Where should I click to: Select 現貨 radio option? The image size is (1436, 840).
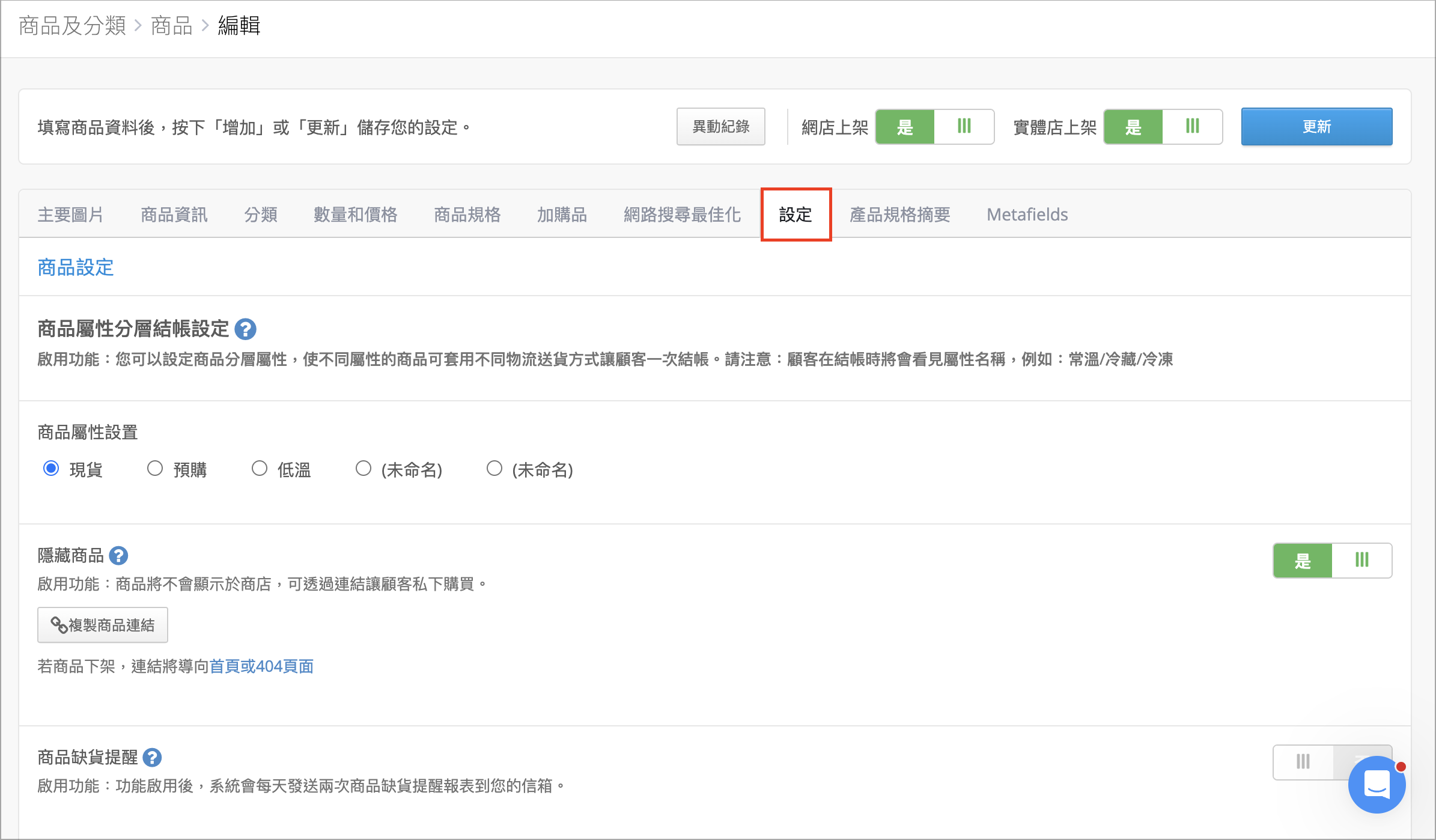[51, 469]
